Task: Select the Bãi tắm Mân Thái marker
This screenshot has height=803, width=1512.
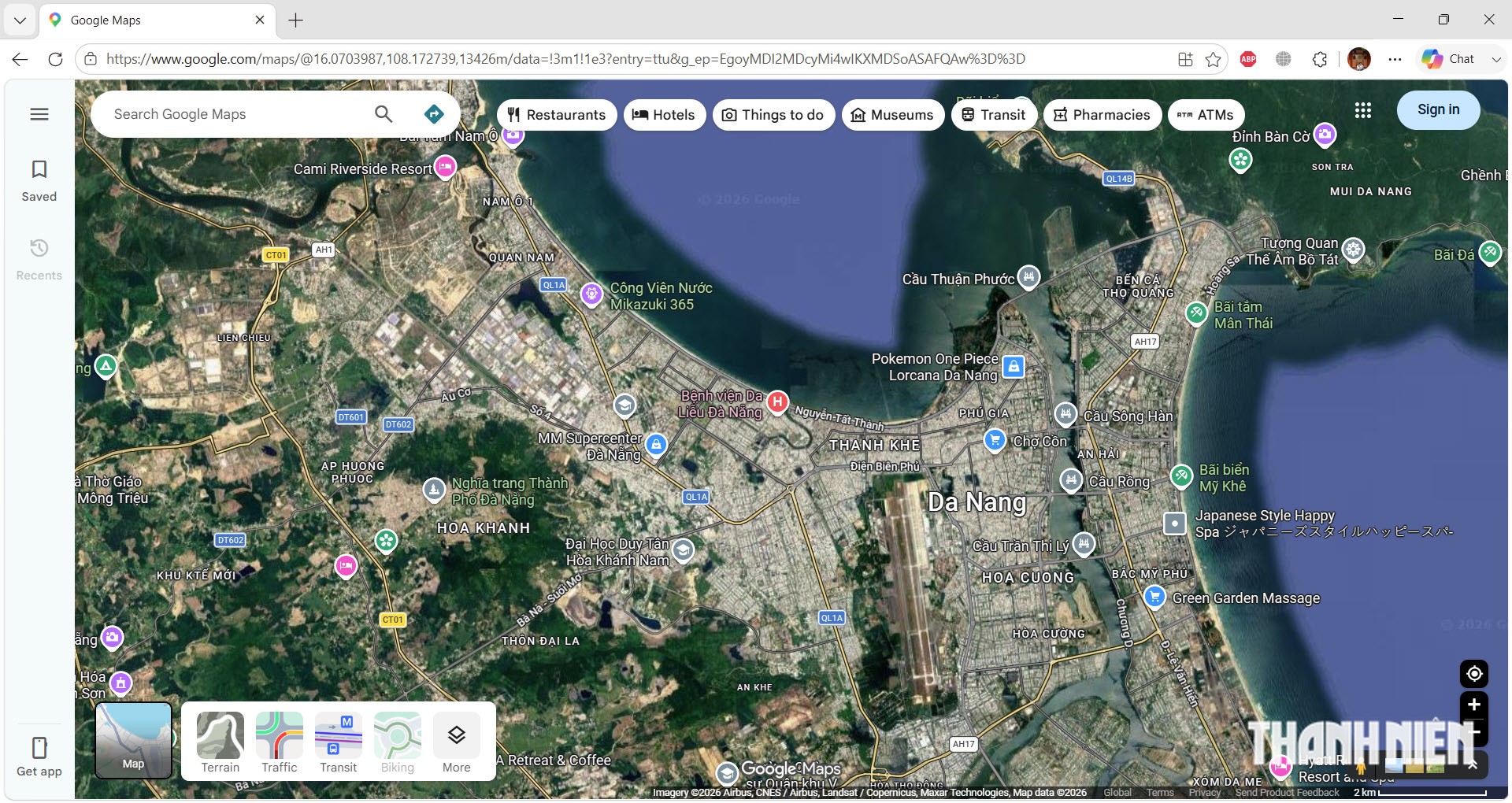Action: [x=1197, y=313]
